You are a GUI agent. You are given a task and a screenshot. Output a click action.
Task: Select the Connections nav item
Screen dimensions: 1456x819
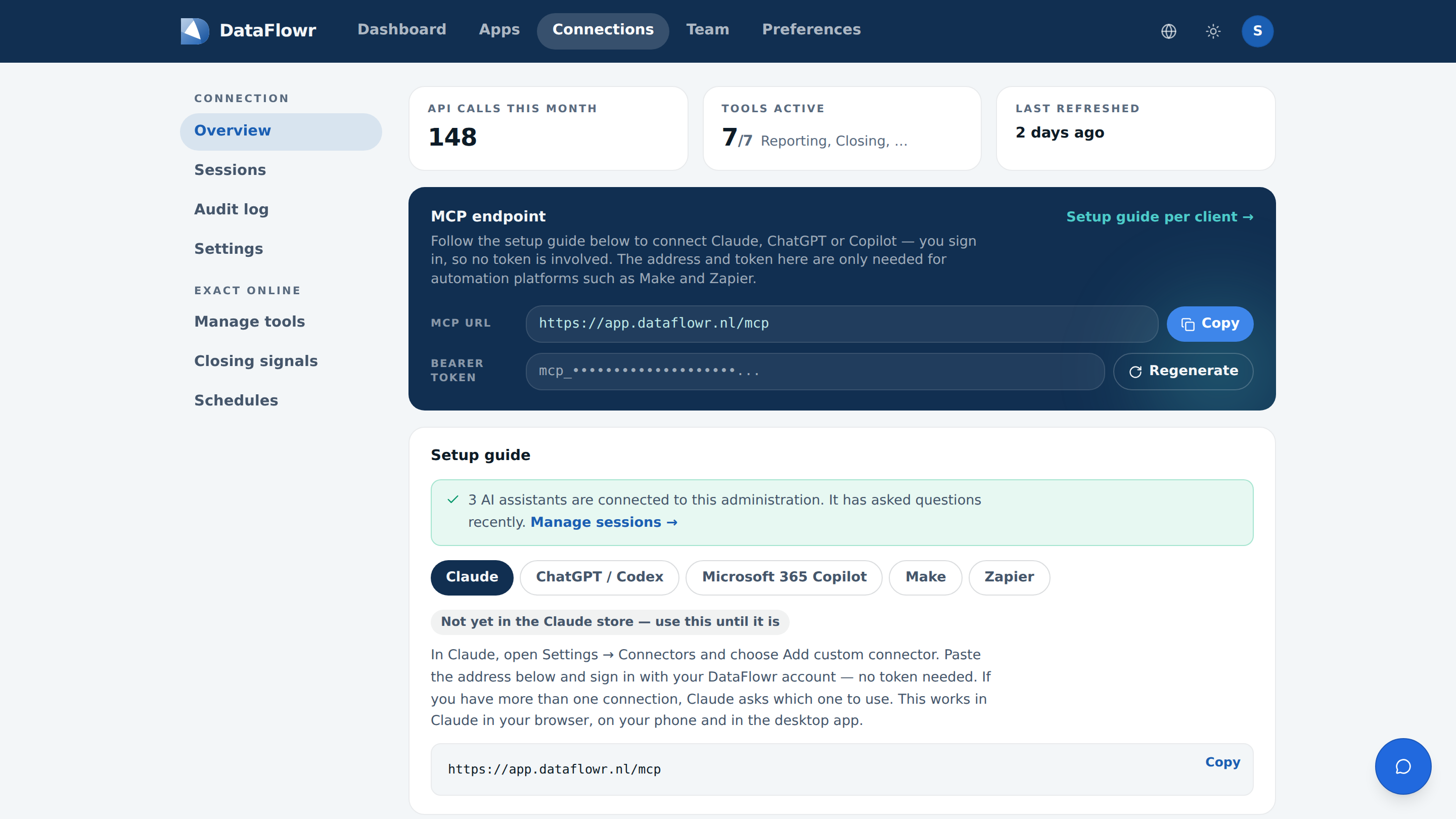pyautogui.click(x=603, y=30)
